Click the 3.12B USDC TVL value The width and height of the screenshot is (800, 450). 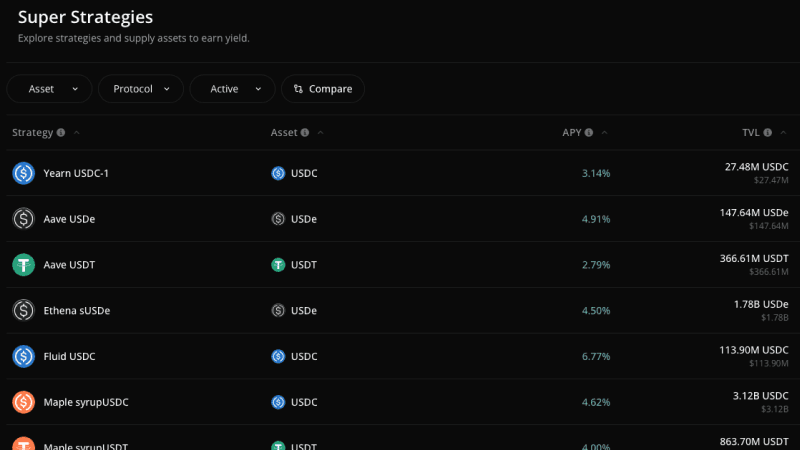(761, 396)
